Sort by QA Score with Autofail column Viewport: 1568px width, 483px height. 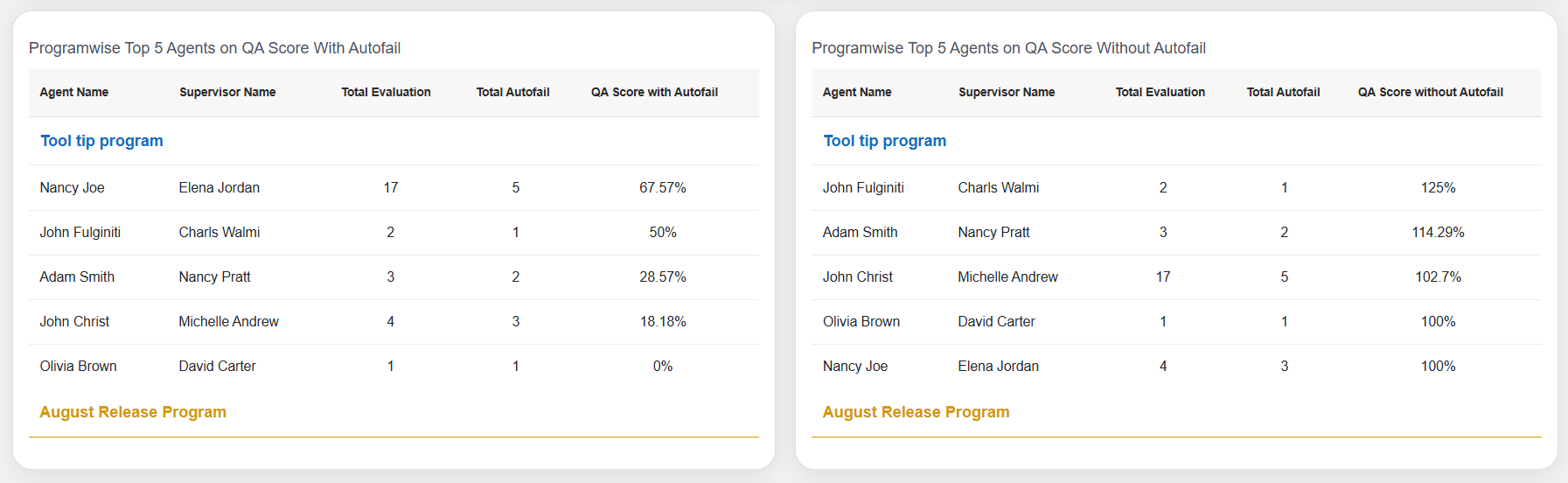pos(654,92)
